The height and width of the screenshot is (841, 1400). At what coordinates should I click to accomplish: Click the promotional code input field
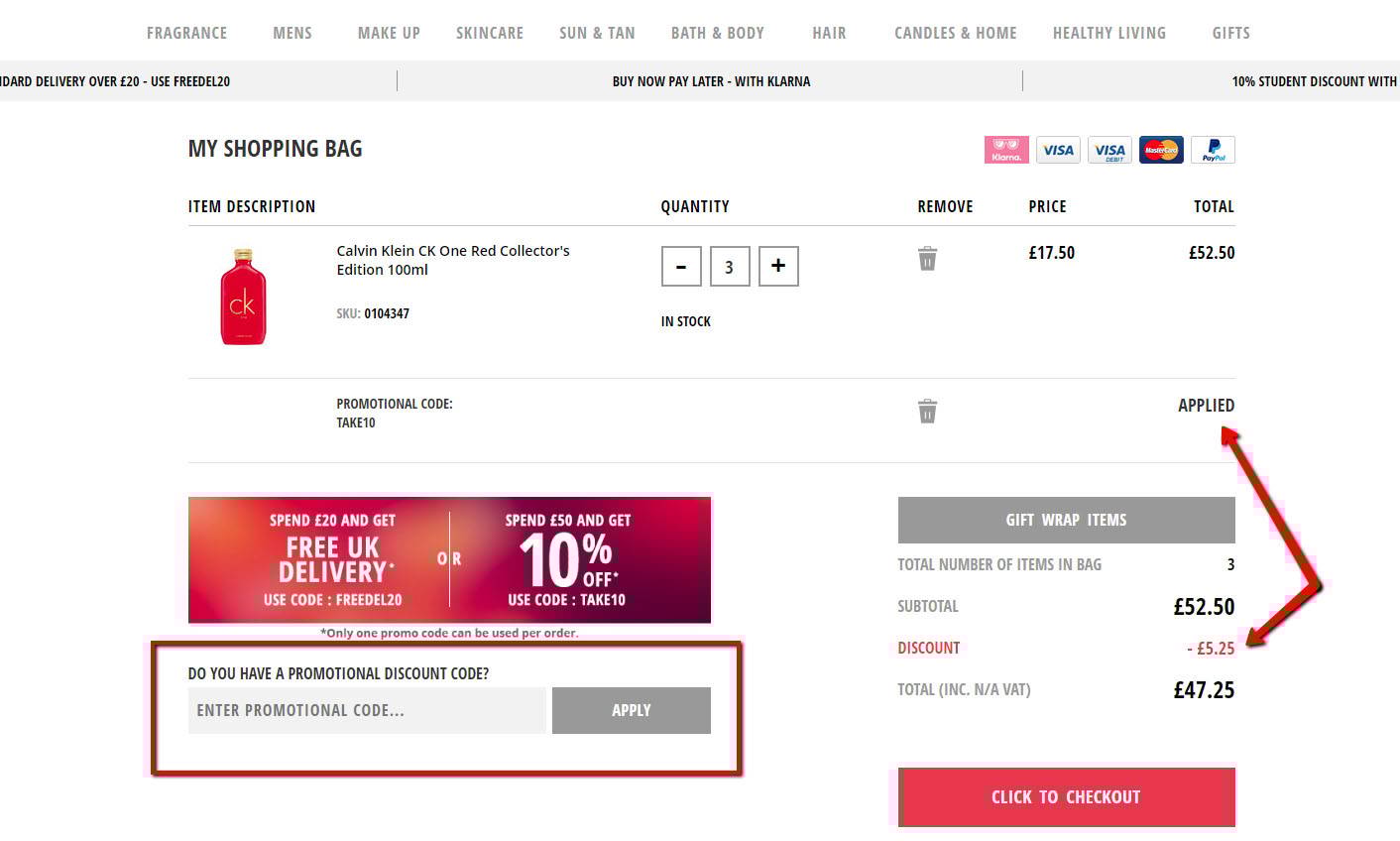tap(366, 710)
